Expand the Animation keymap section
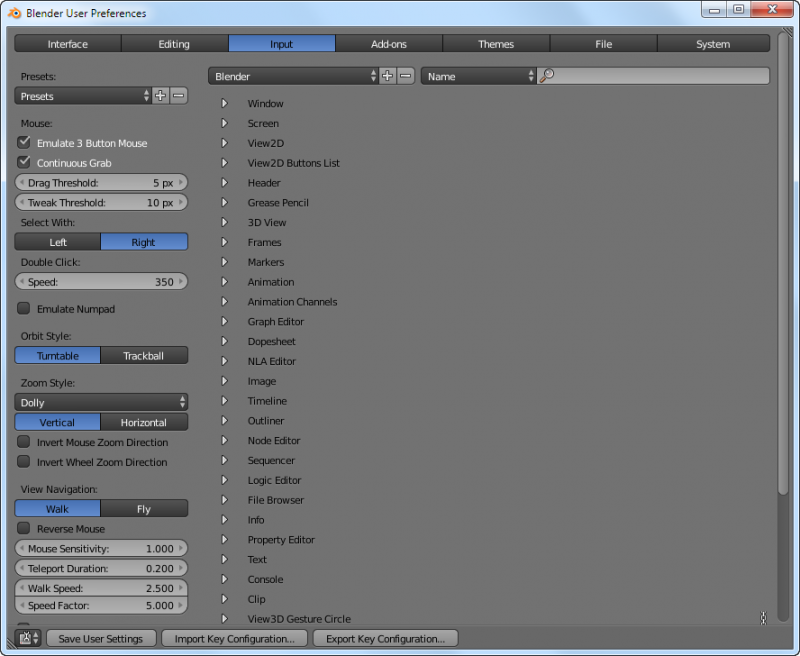The image size is (800, 656). tap(224, 282)
